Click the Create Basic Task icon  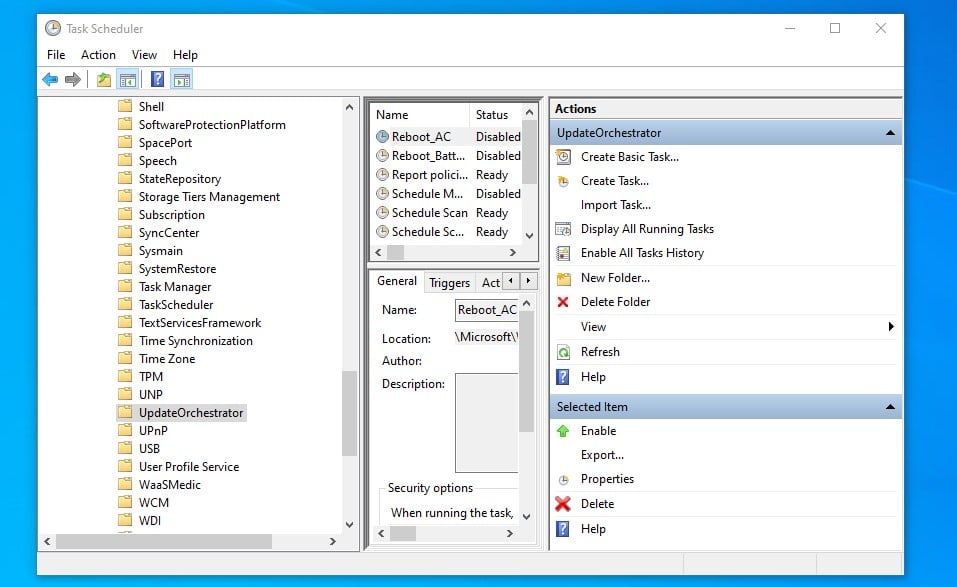pos(563,157)
